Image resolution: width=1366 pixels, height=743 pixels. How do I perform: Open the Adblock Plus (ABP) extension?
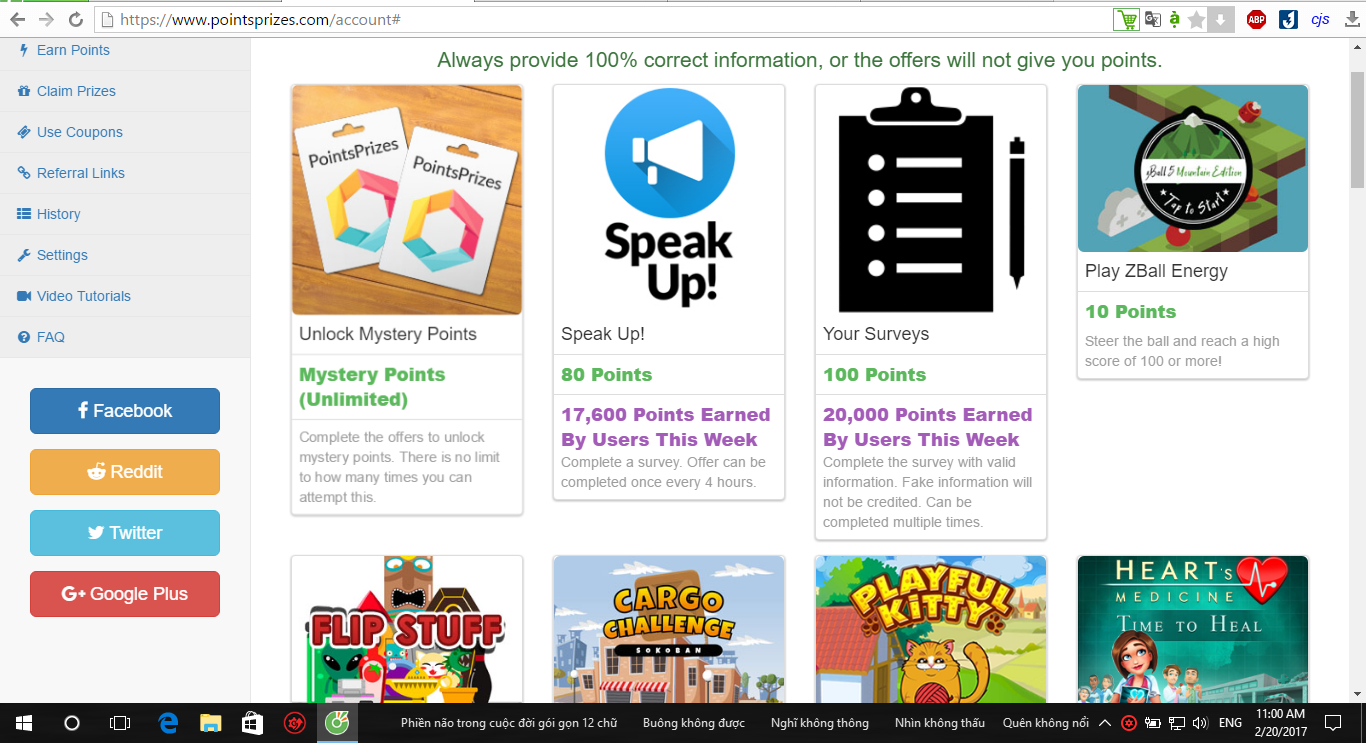[x=1256, y=19]
